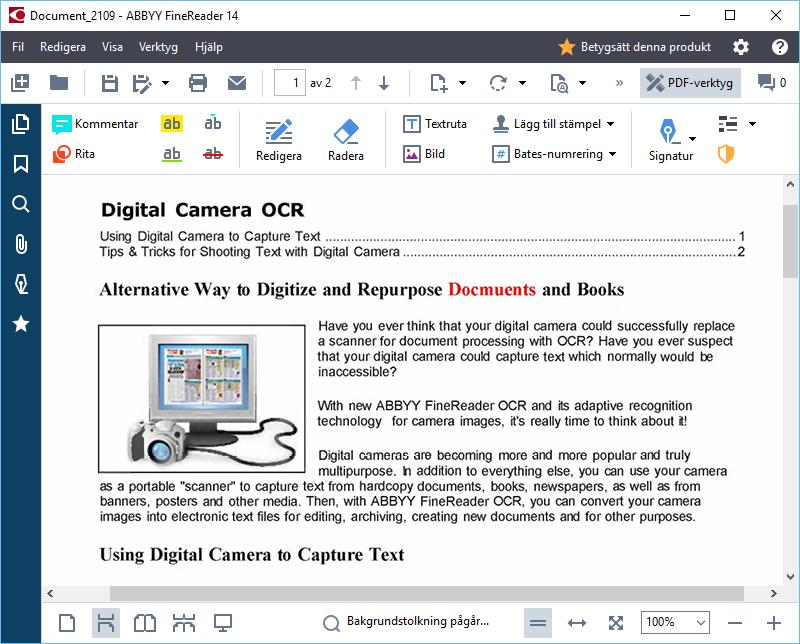The image size is (800, 644).
Task: Click Betygsätt denna produkt
Action: 634,47
